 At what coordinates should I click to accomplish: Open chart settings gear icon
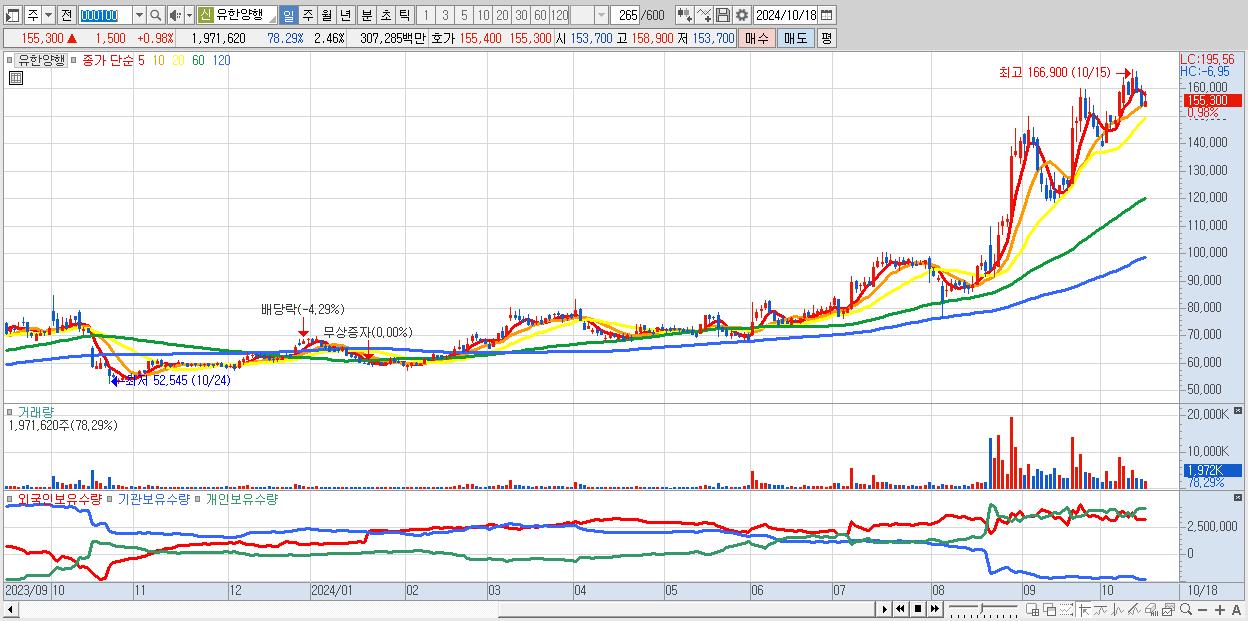coord(741,15)
